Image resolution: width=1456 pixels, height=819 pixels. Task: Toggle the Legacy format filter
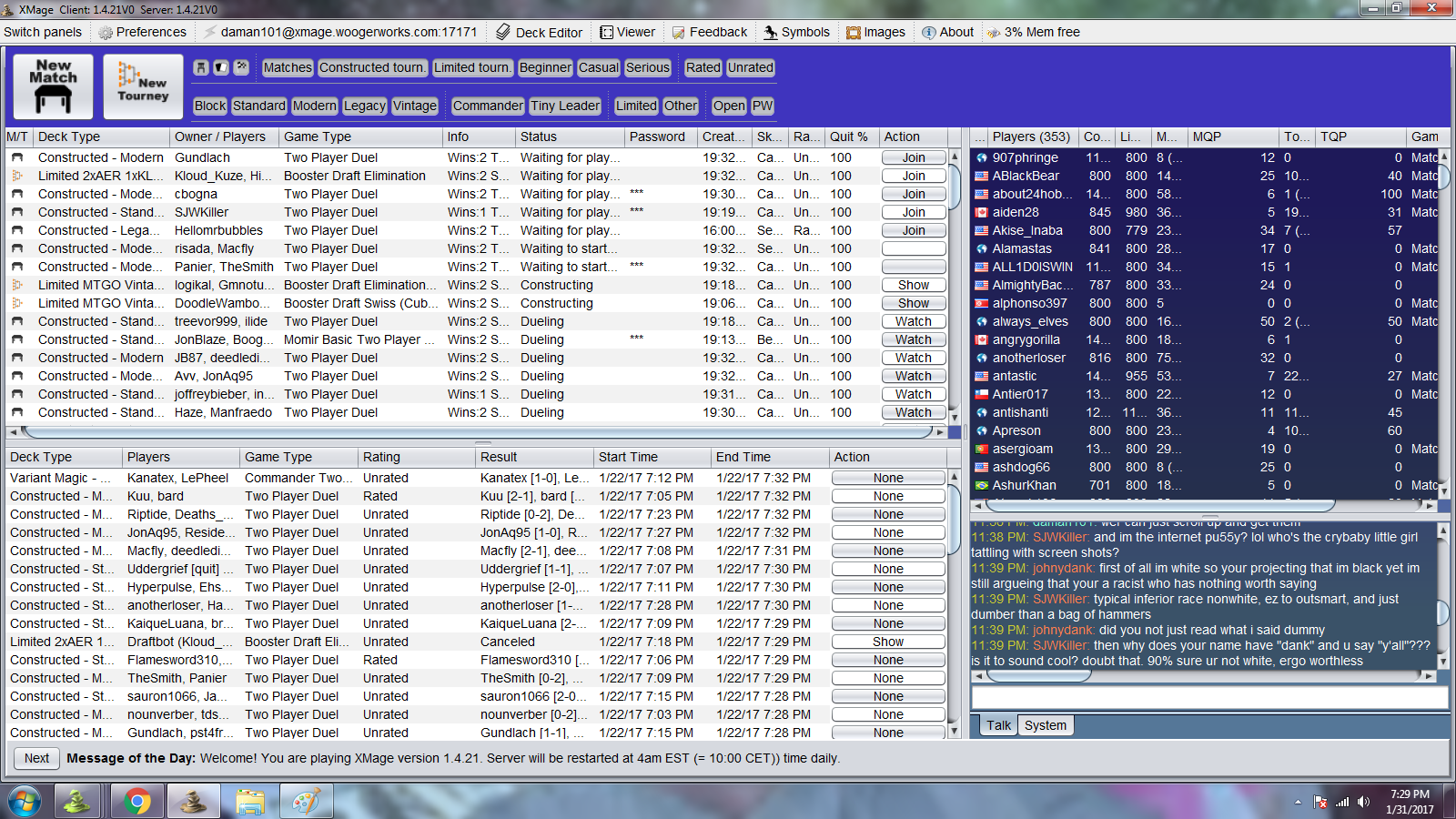coord(365,106)
